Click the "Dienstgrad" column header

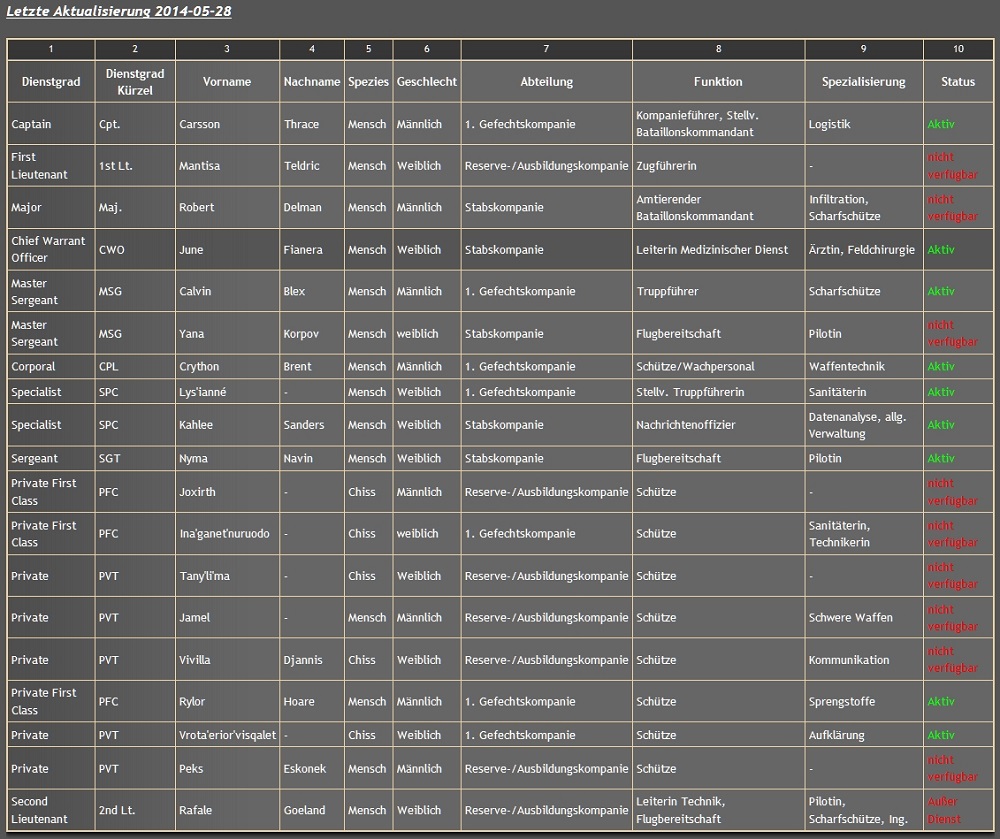tap(50, 82)
